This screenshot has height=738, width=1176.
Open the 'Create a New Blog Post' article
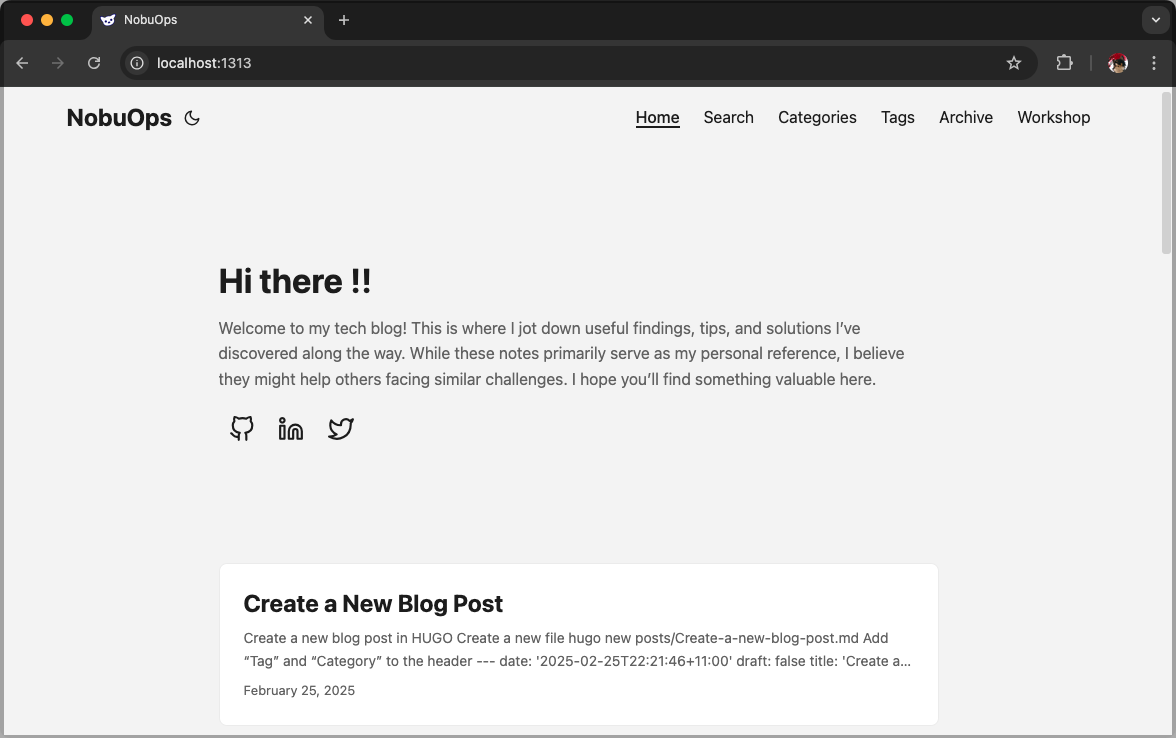tap(373, 604)
